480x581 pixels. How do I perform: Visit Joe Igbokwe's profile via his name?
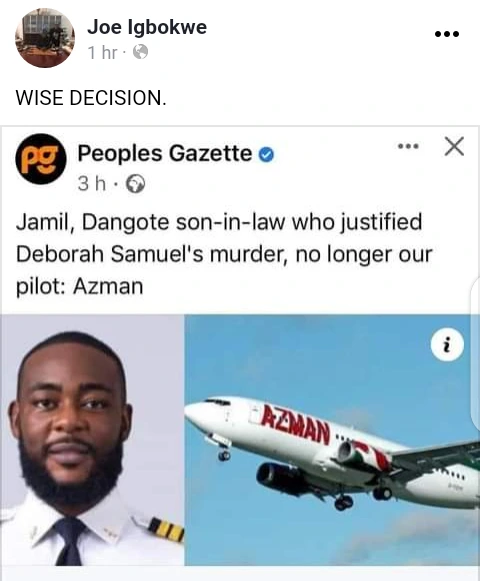147,27
